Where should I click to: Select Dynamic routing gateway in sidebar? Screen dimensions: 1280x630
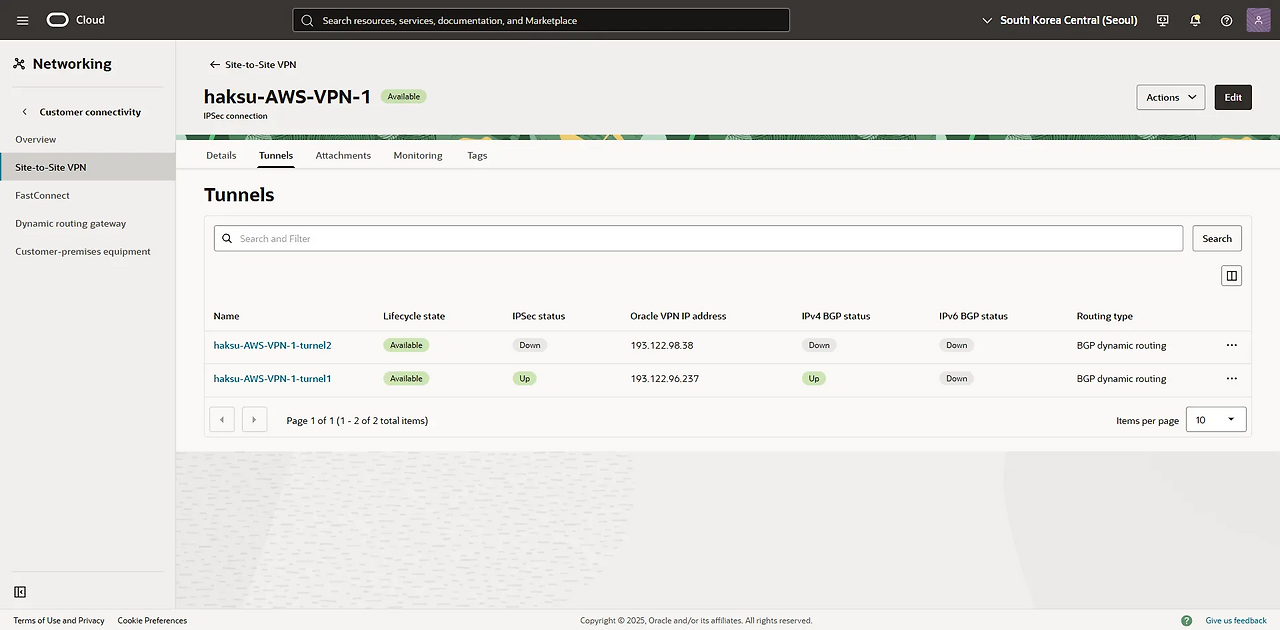pyautogui.click(x=70, y=224)
